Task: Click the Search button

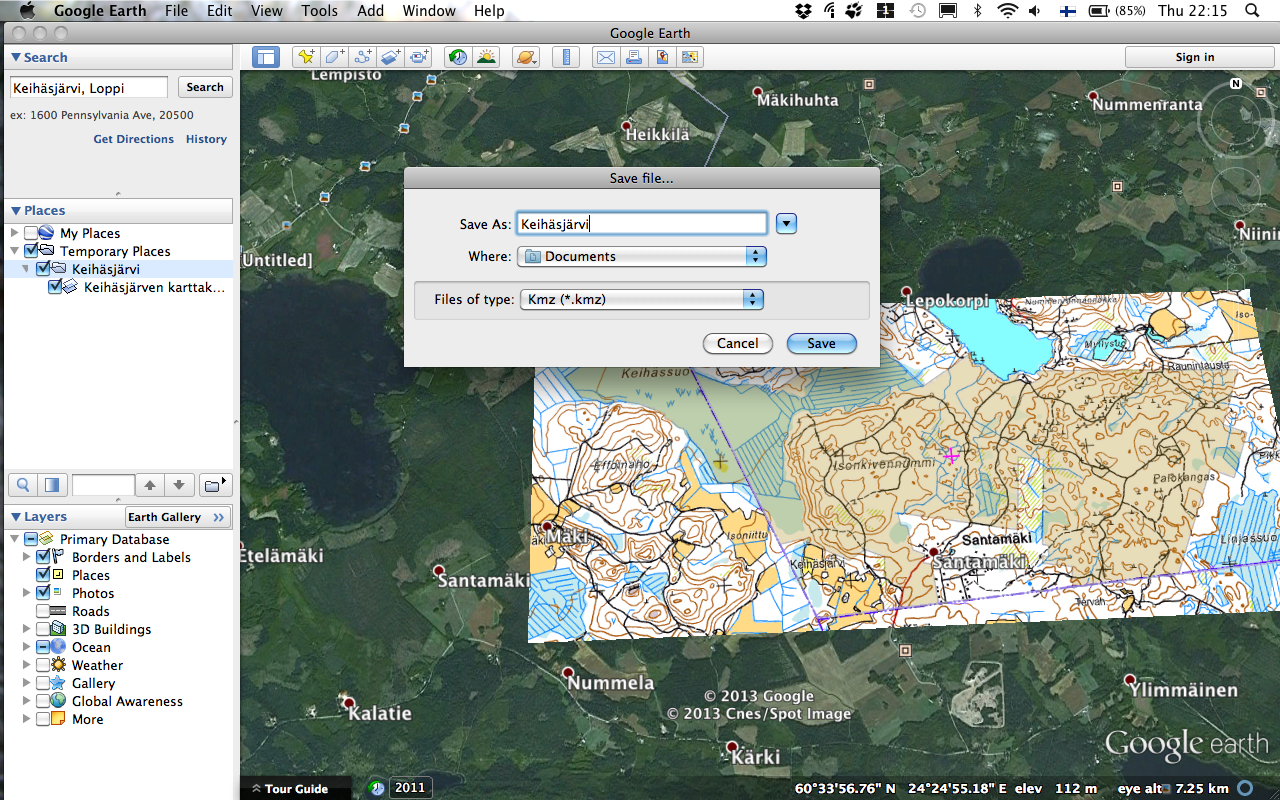Action: [205, 87]
